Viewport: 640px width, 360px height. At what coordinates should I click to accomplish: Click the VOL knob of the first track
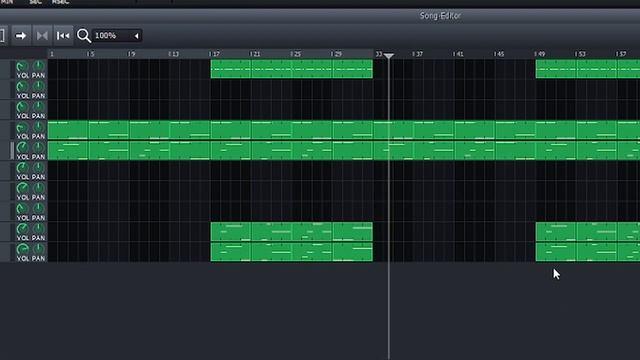point(22,66)
